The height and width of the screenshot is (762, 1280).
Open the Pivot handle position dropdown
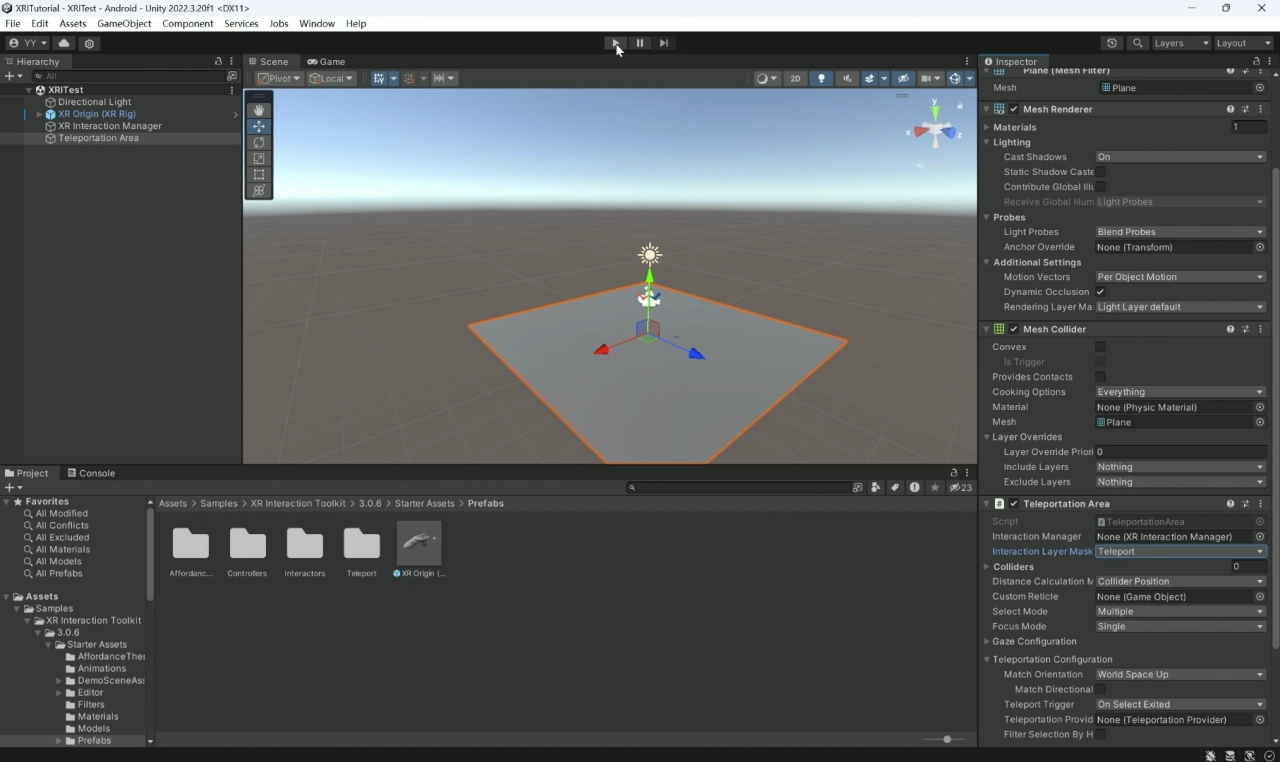point(279,78)
